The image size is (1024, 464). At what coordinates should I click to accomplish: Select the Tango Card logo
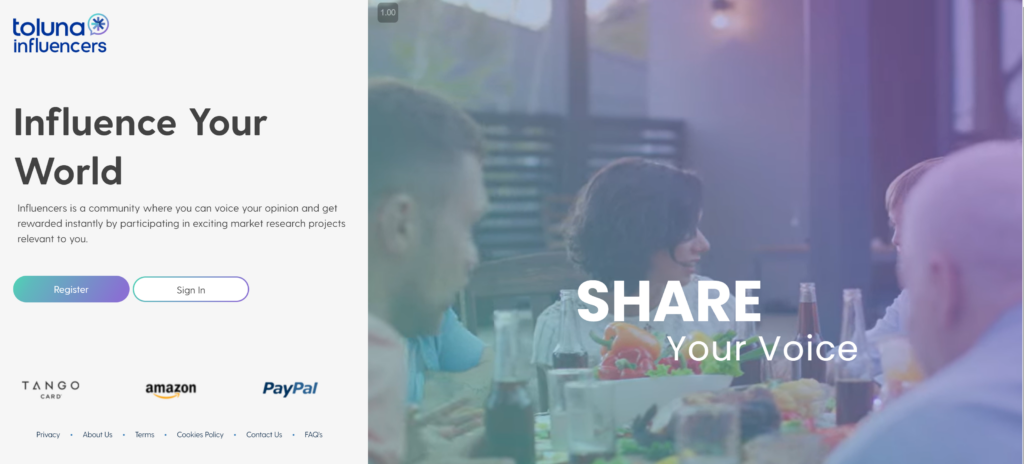point(50,389)
